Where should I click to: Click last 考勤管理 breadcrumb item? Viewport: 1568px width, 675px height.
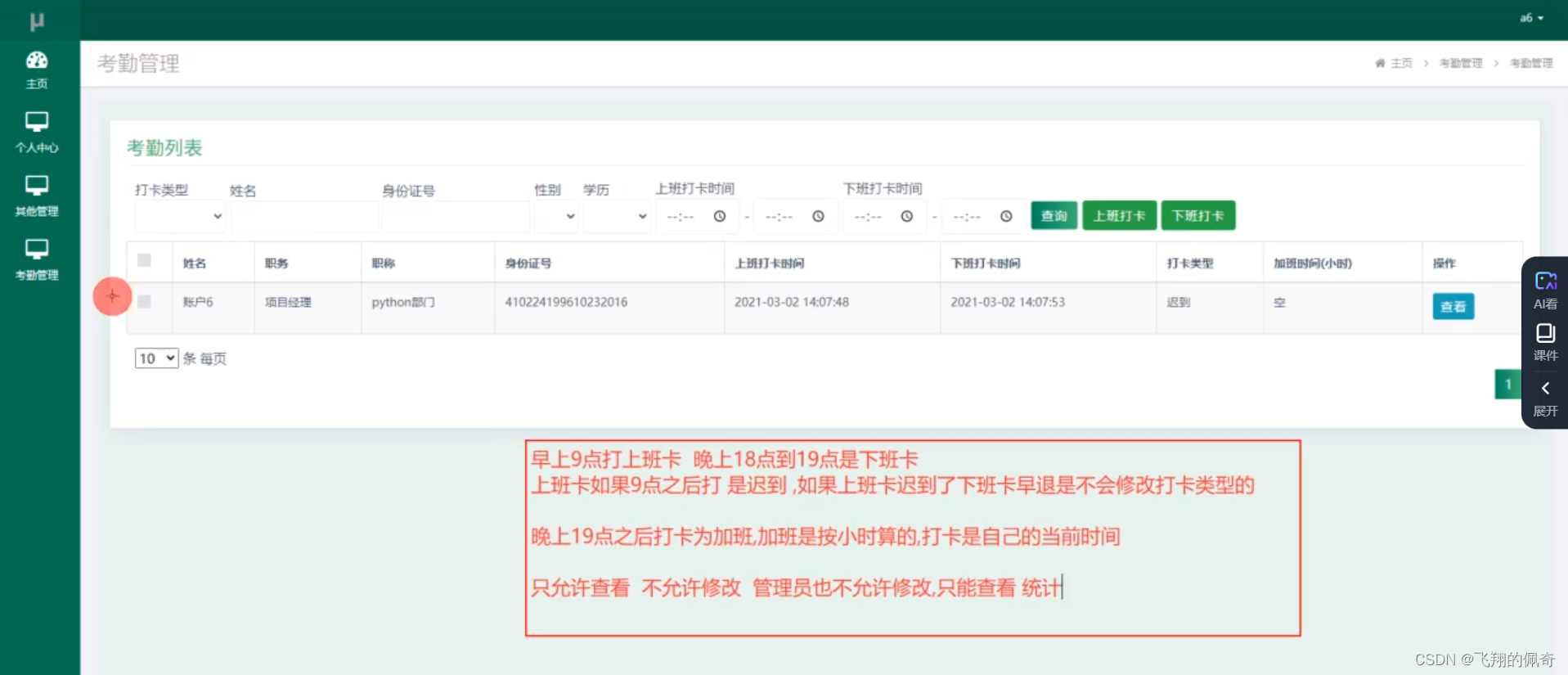tap(1531, 63)
